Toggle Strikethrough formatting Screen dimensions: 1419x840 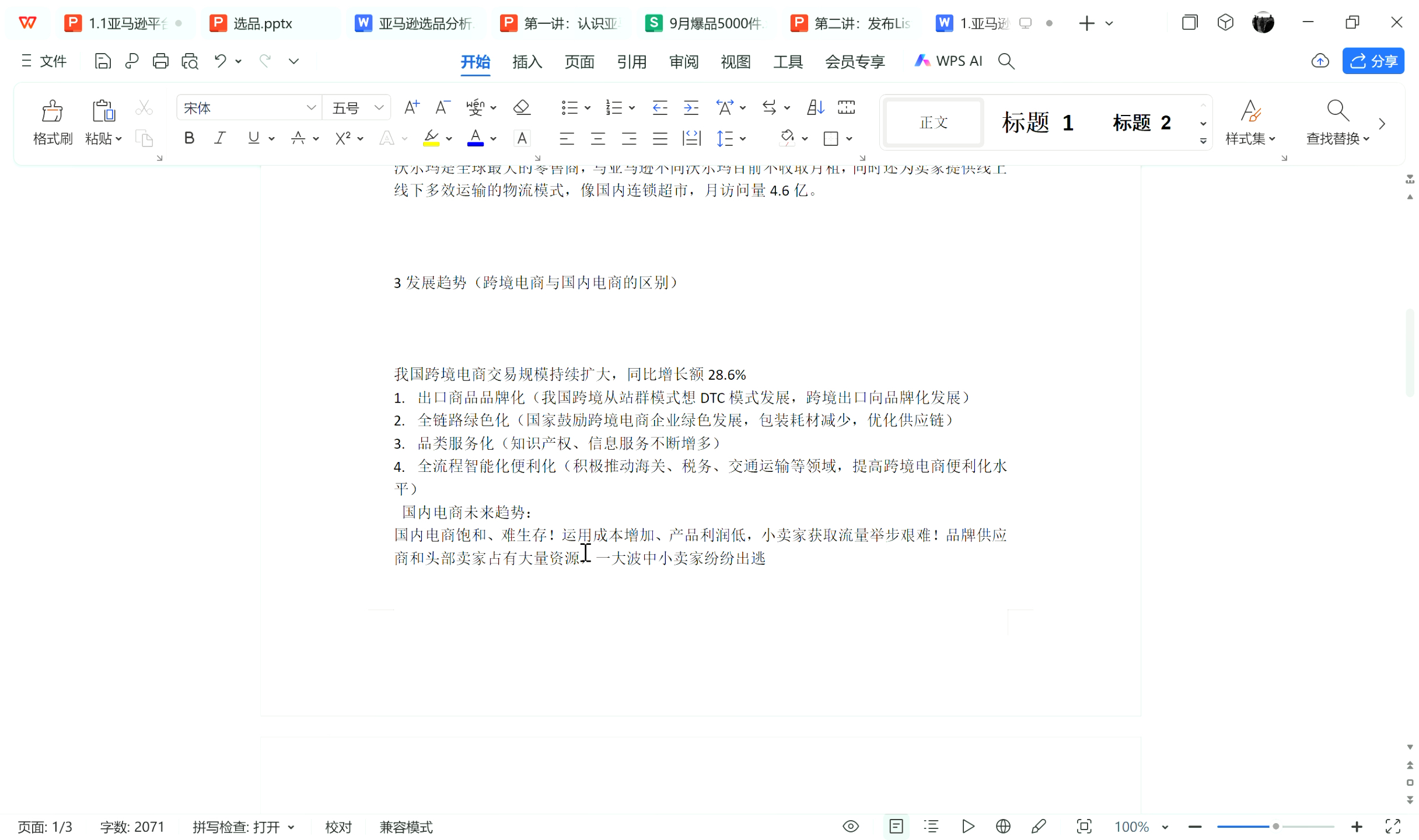[298, 139]
